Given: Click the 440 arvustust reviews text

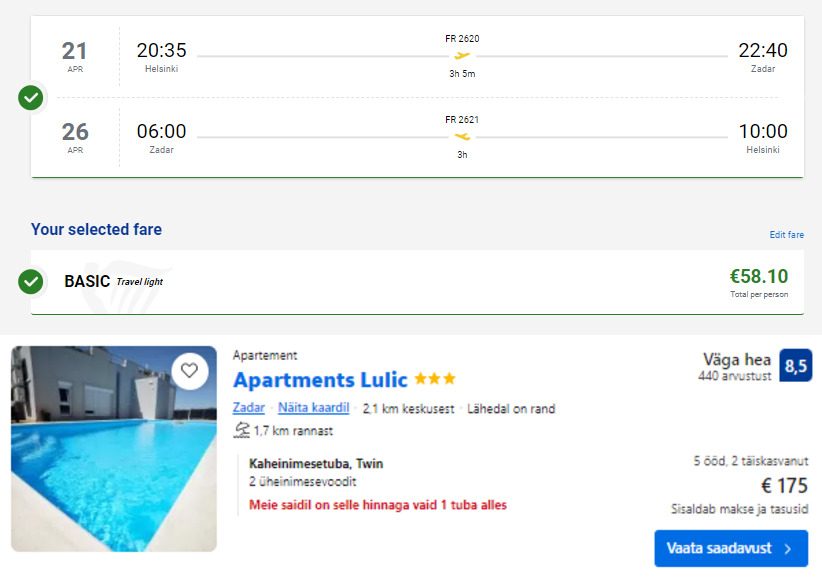Looking at the screenshot, I should 734,376.
